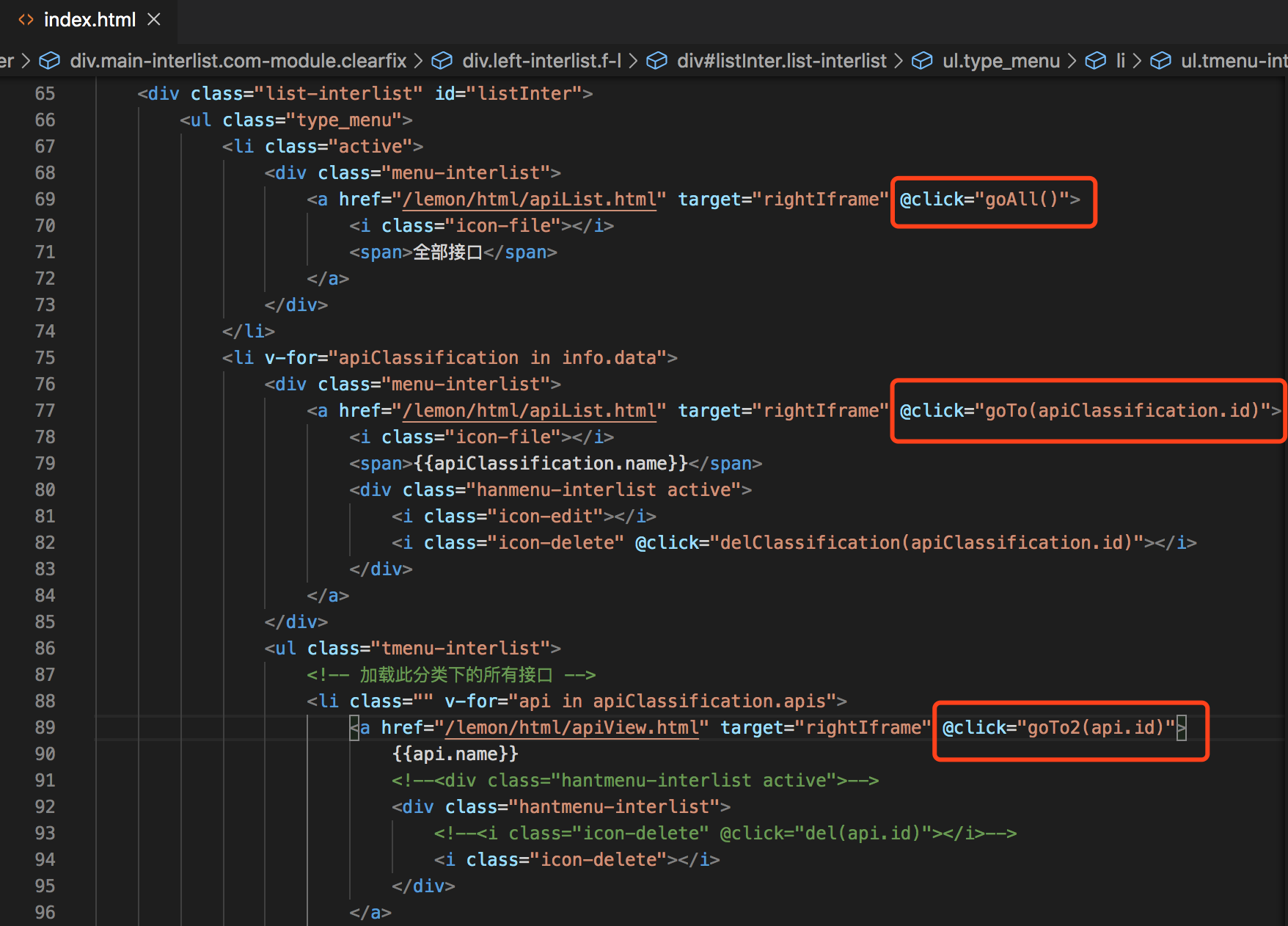Click v-for="apiClassification in info.data" text
The image size is (1288, 926).
(x=466, y=357)
